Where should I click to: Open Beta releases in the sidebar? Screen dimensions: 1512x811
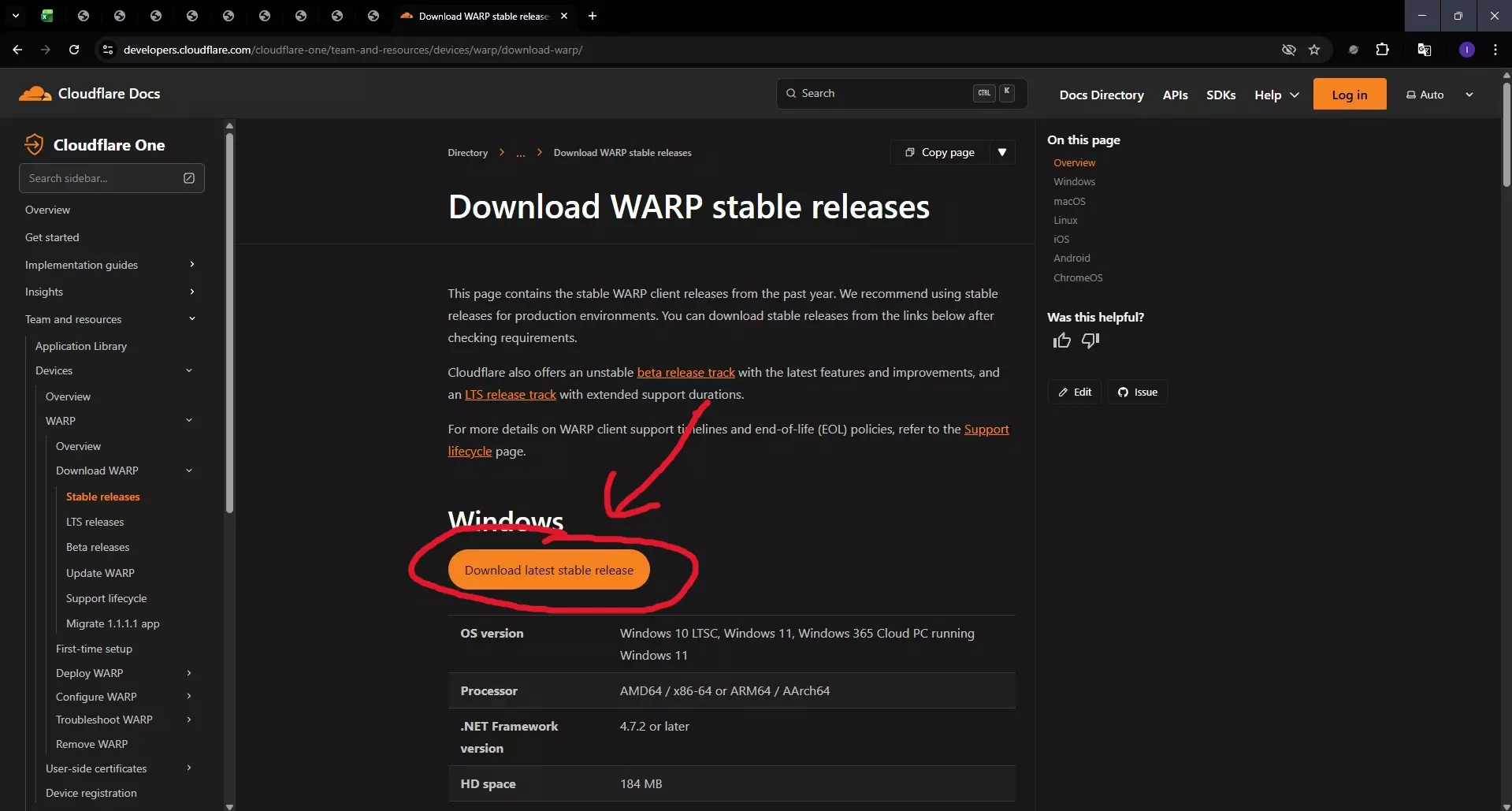click(98, 547)
